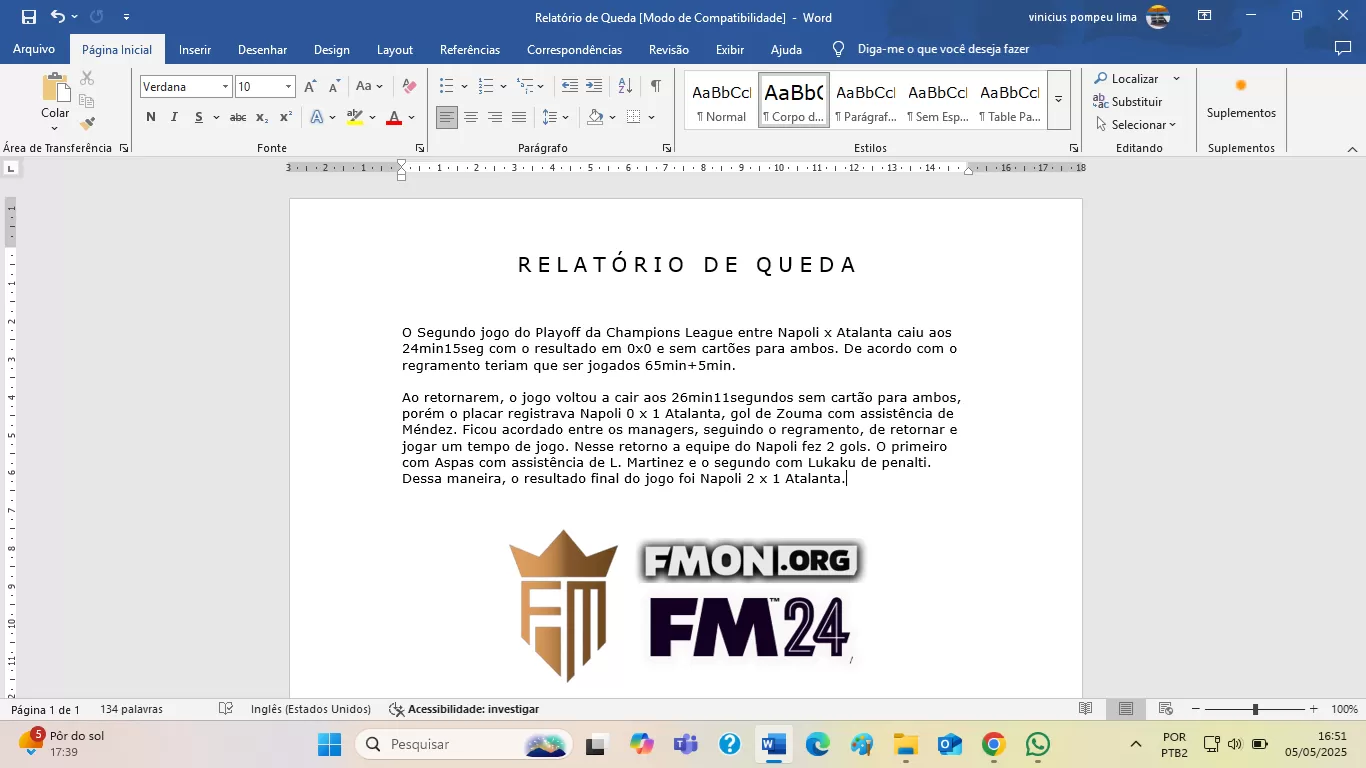Expand the bullets list dropdown

click(x=464, y=87)
